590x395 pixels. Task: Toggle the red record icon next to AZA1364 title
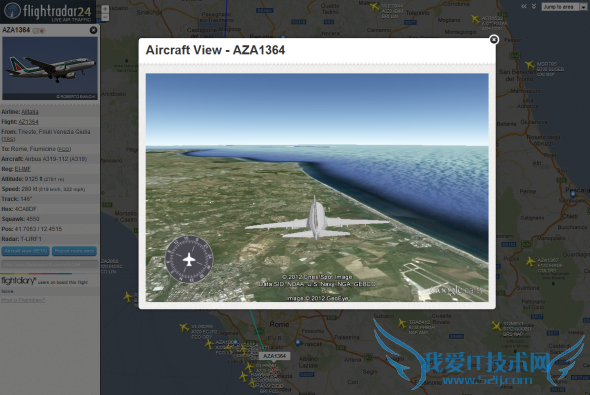(x=42, y=31)
